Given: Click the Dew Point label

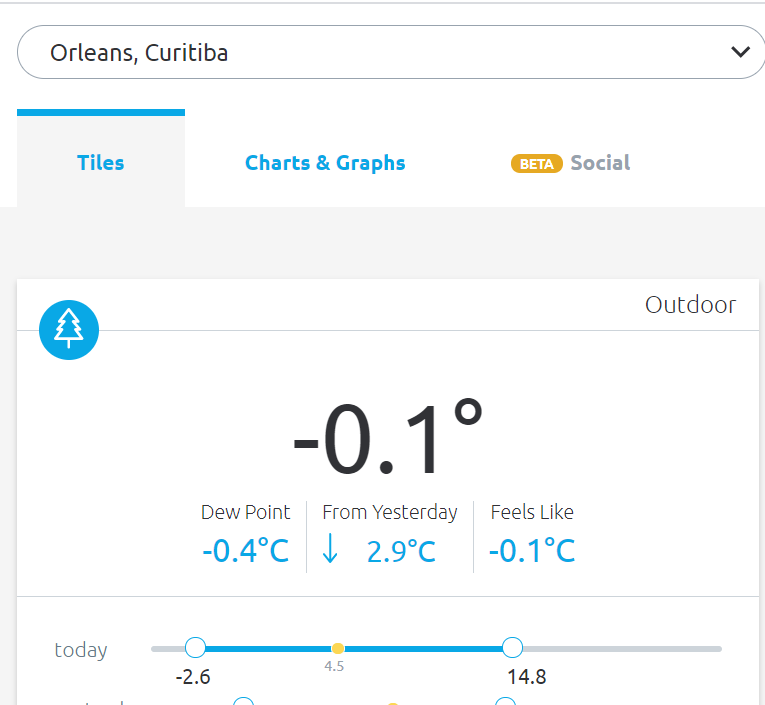Looking at the screenshot, I should pyautogui.click(x=245, y=512).
